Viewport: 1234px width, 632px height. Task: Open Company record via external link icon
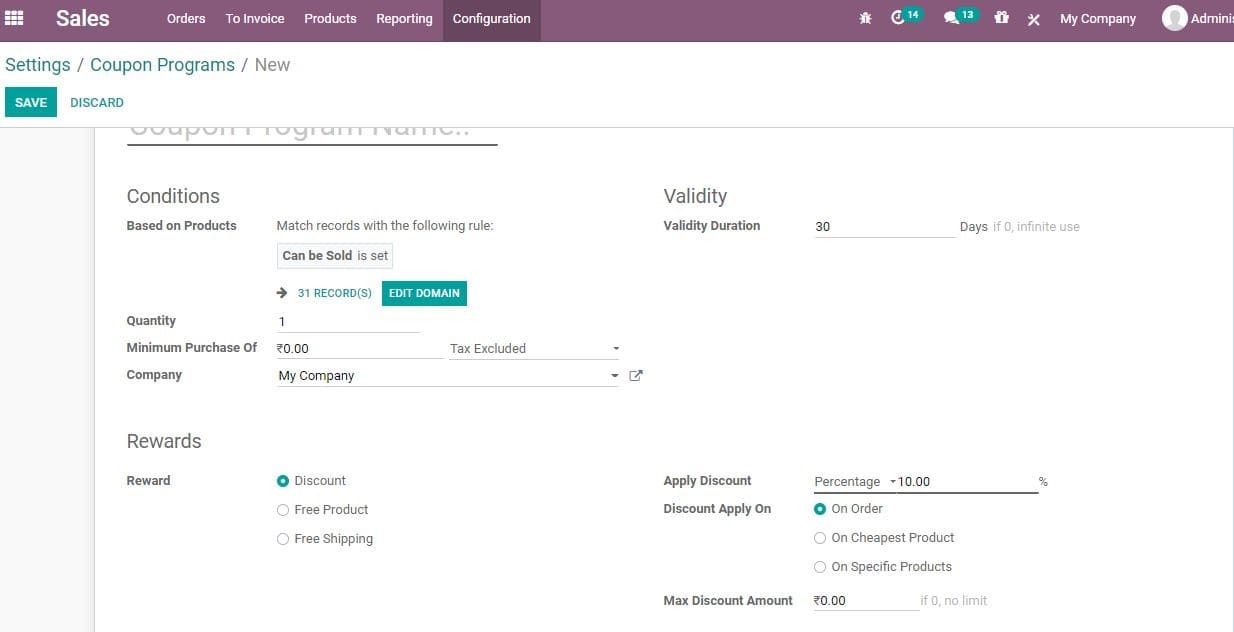tap(636, 375)
